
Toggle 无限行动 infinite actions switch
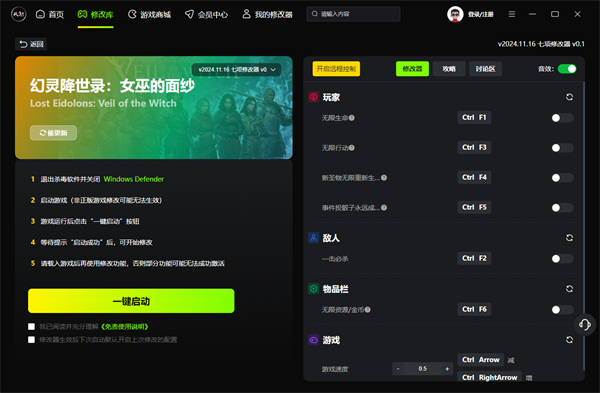[562, 148]
